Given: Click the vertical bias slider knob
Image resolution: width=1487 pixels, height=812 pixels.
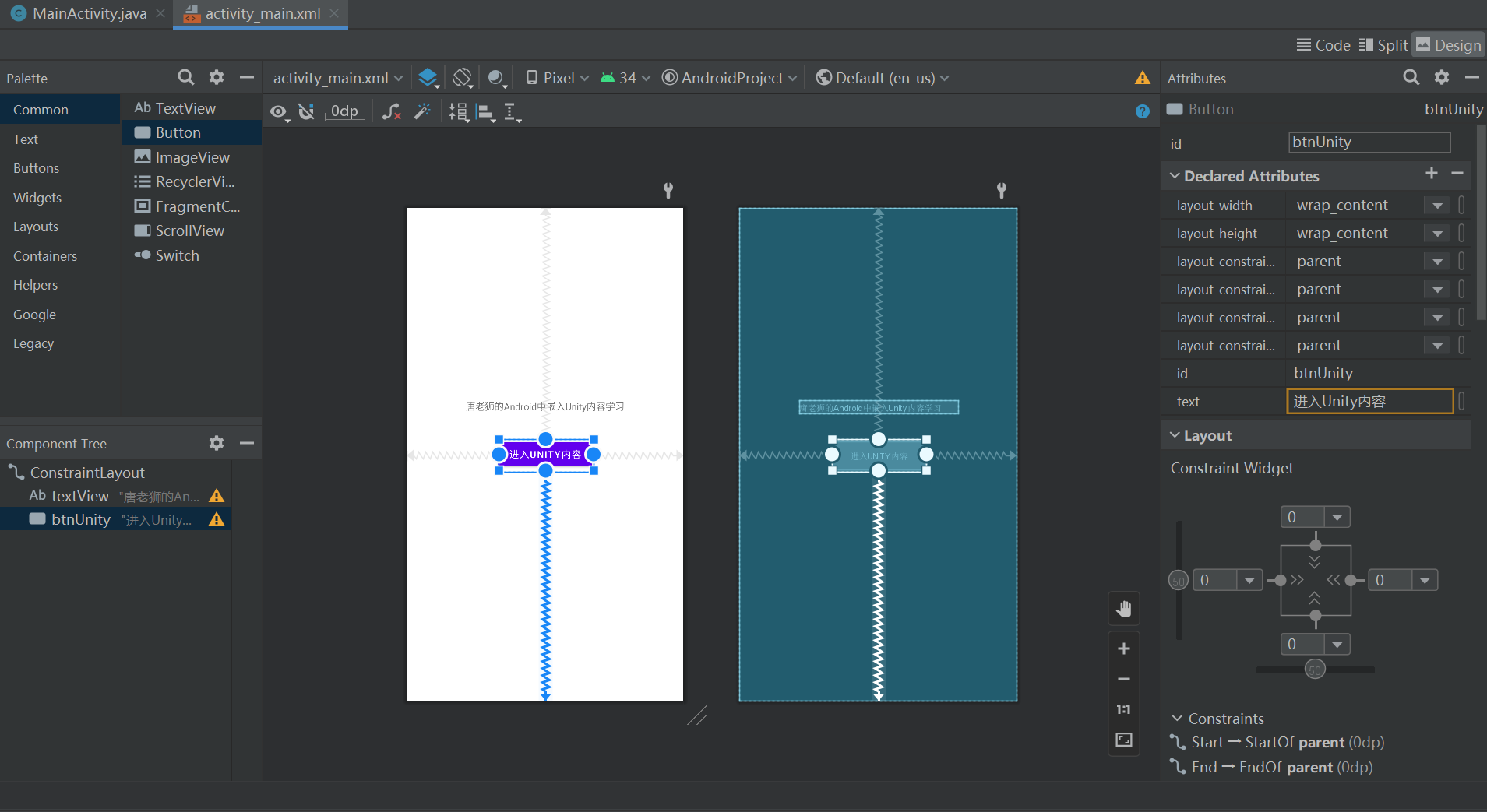Looking at the screenshot, I should point(1179,580).
